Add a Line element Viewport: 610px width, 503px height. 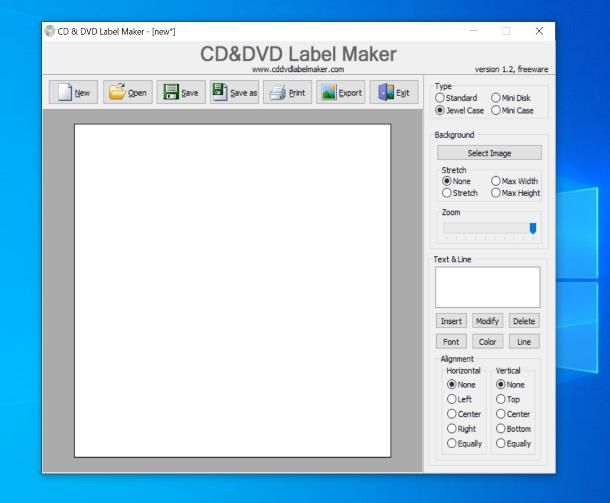click(524, 342)
